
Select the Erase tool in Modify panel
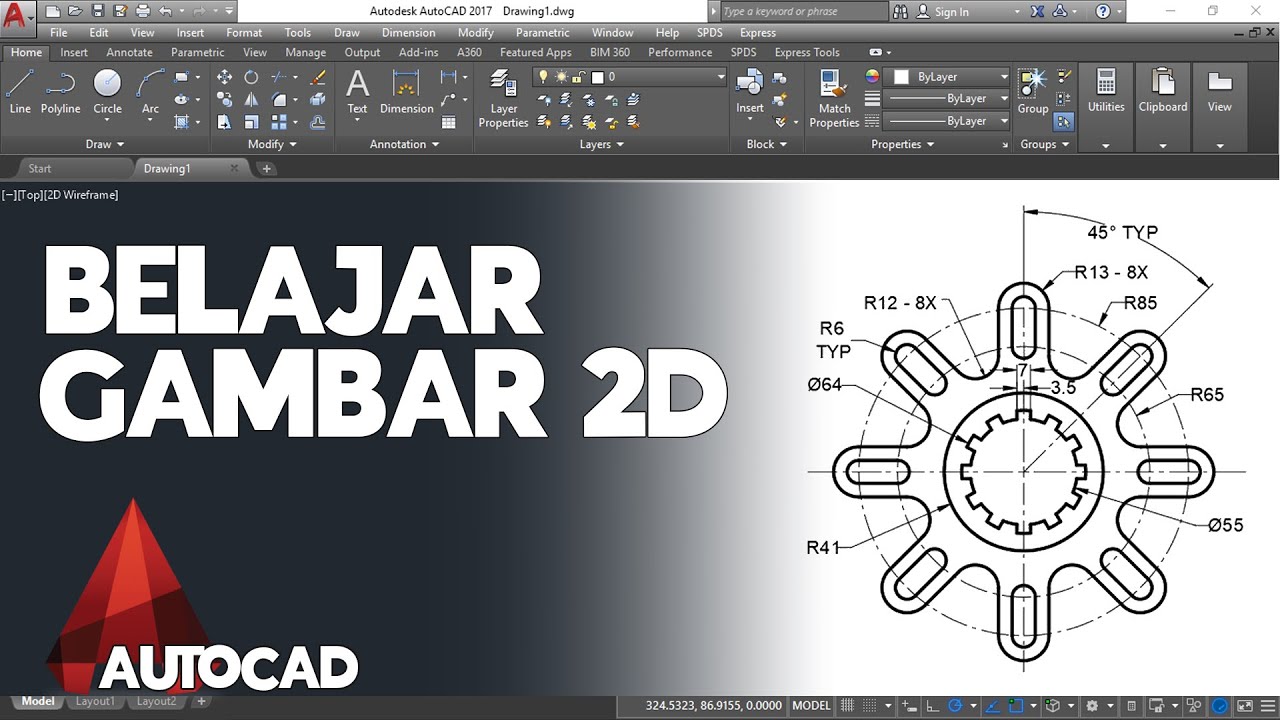(x=318, y=77)
